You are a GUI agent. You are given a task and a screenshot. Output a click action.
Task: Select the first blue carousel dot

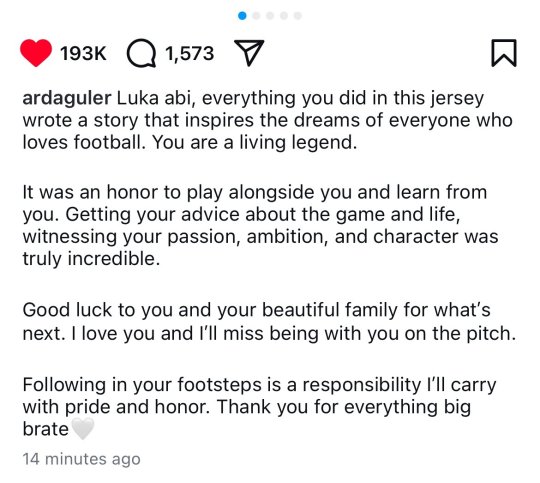[x=242, y=16]
